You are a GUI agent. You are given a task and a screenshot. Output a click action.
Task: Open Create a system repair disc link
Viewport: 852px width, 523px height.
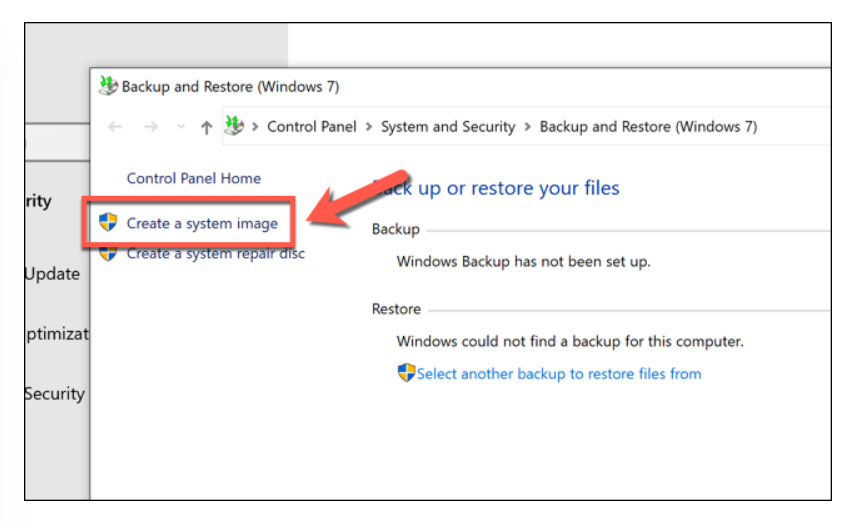(216, 254)
